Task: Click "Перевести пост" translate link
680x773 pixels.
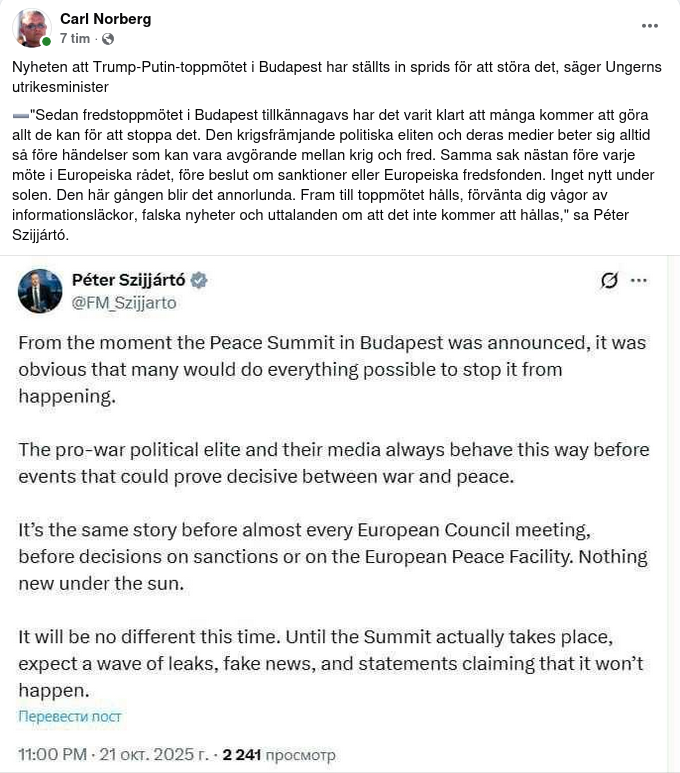Action: click(x=70, y=716)
